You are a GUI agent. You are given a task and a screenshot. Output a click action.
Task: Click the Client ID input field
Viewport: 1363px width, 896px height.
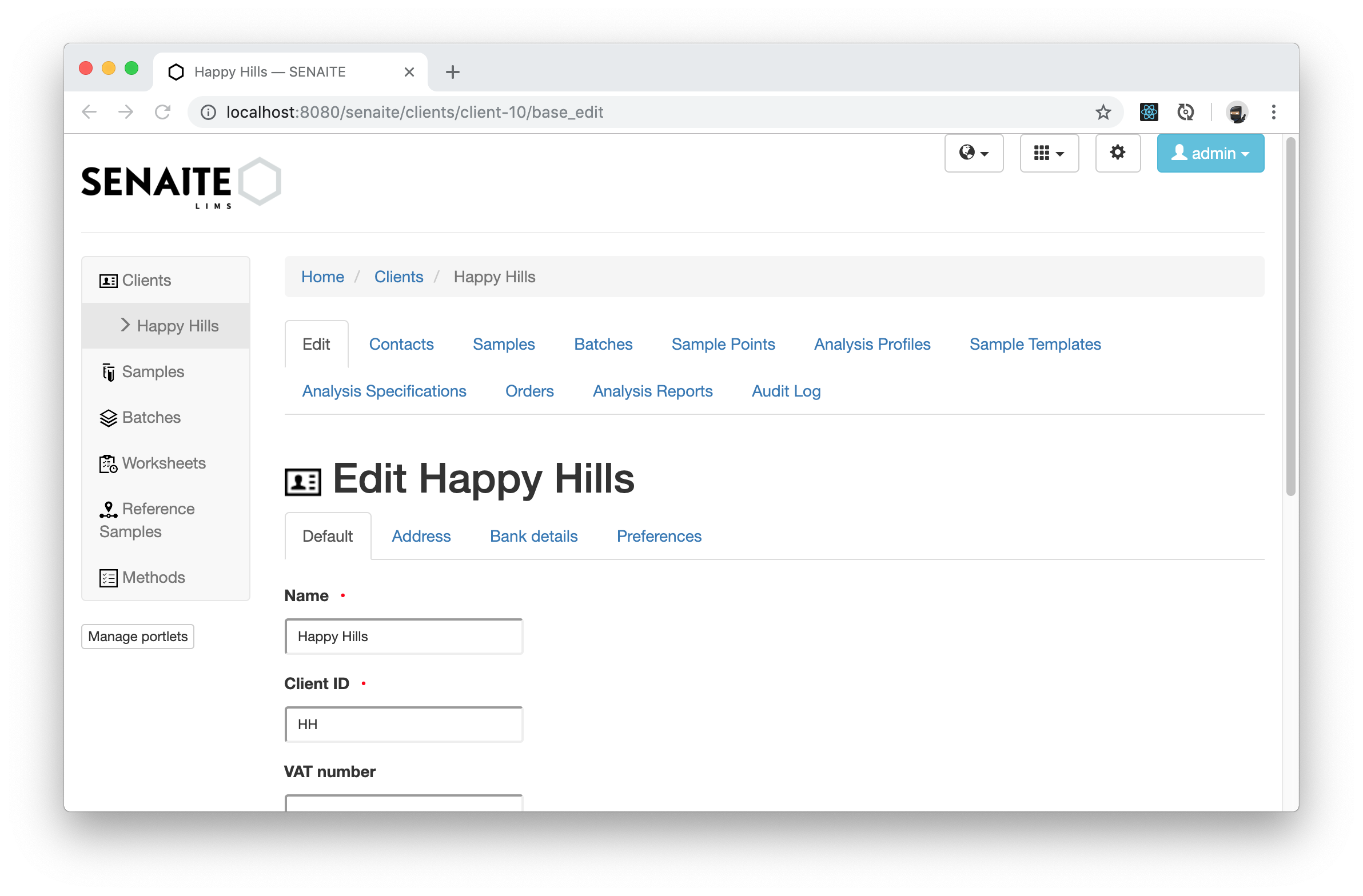(x=403, y=724)
